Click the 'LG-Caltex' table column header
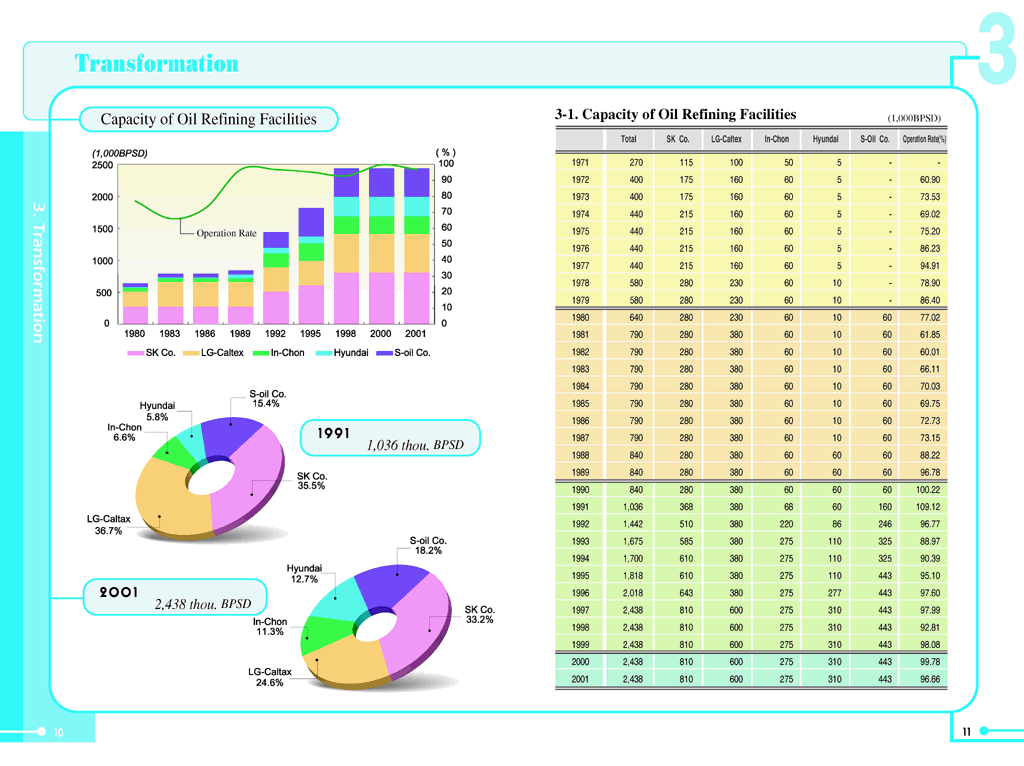 tap(726, 139)
